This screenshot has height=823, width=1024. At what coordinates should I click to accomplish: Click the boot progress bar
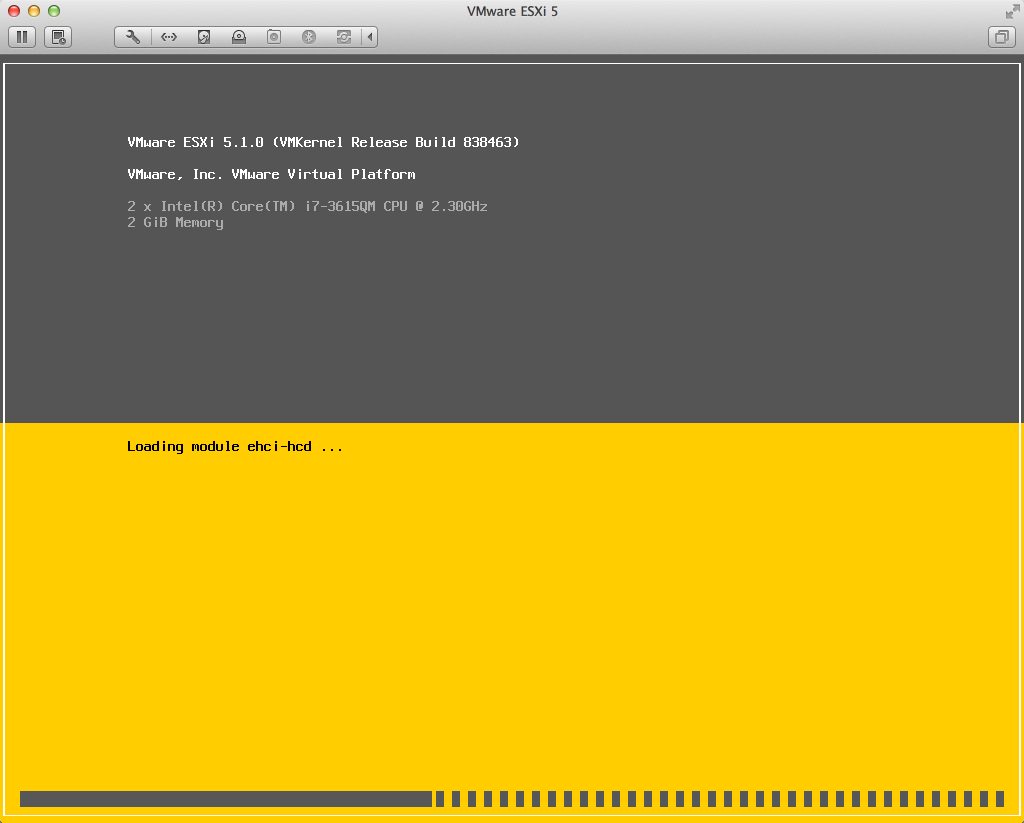(512, 799)
